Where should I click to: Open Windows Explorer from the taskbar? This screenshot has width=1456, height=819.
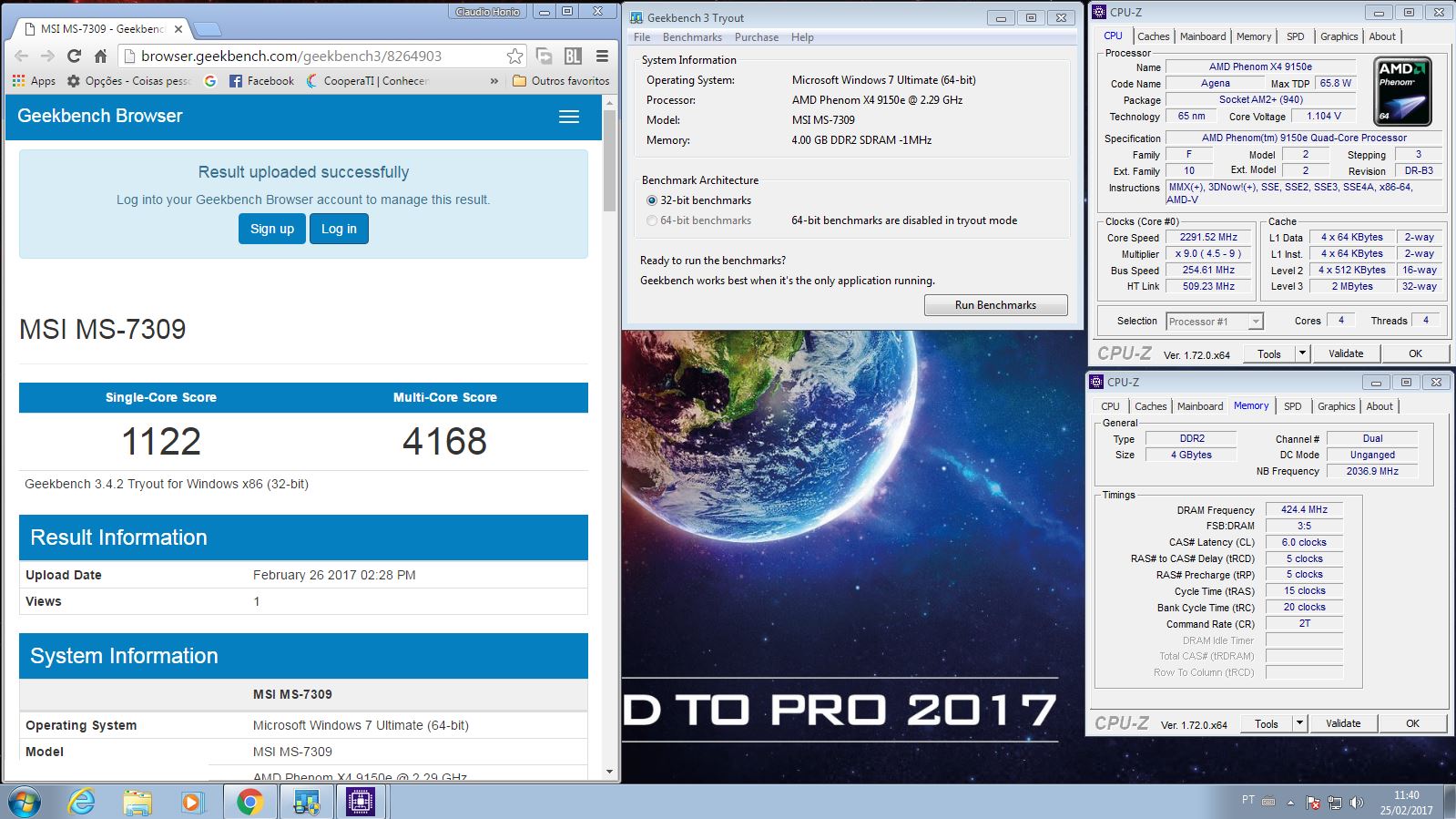click(137, 802)
